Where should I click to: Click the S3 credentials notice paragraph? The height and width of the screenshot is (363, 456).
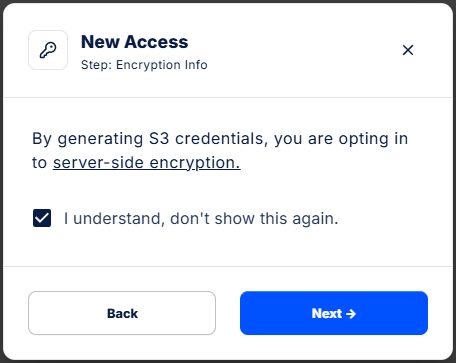[x=220, y=151]
